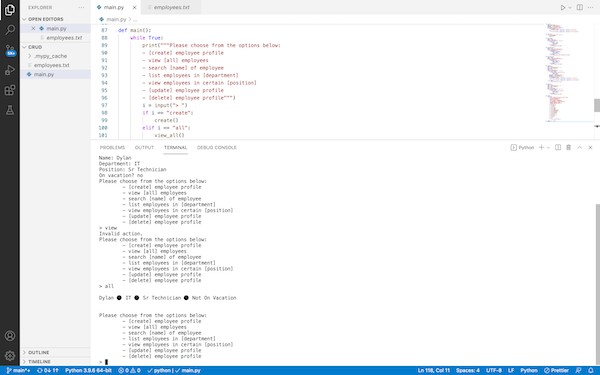Expand the .mypy_cache folder
600x375 pixels.
(x=55, y=56)
